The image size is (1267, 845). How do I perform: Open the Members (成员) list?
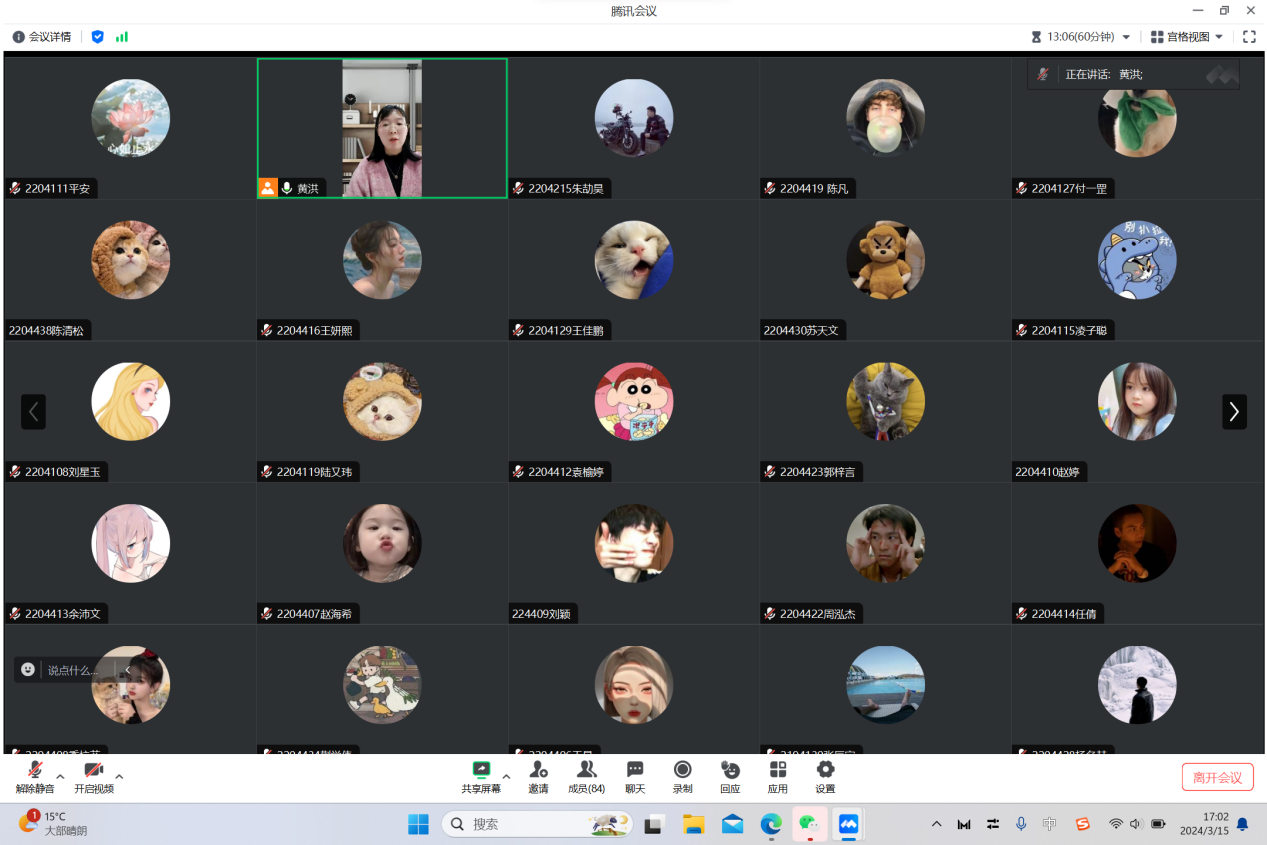[586, 770]
